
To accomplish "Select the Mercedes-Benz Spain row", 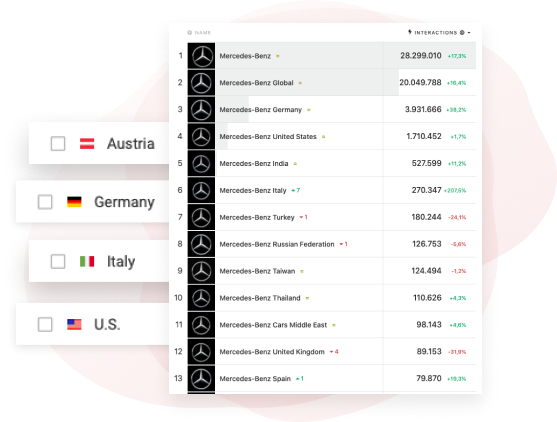I will (x=332, y=378).
